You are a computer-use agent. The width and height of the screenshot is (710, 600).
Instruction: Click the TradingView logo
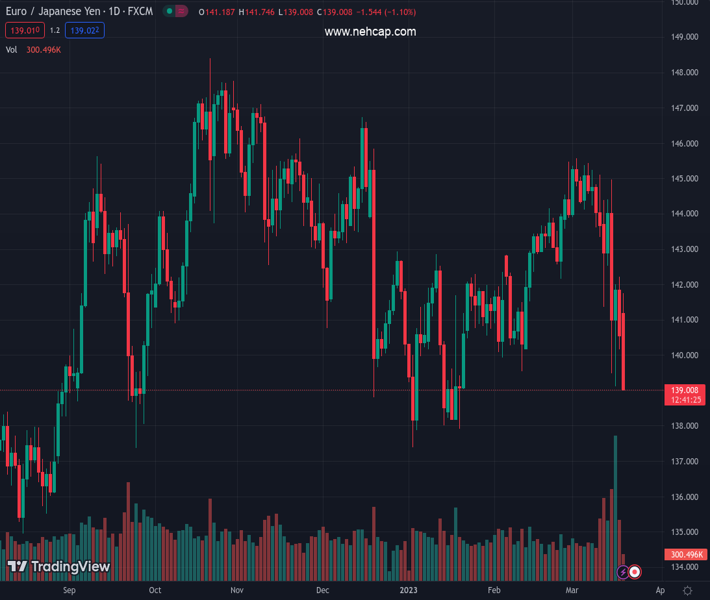pos(59,567)
